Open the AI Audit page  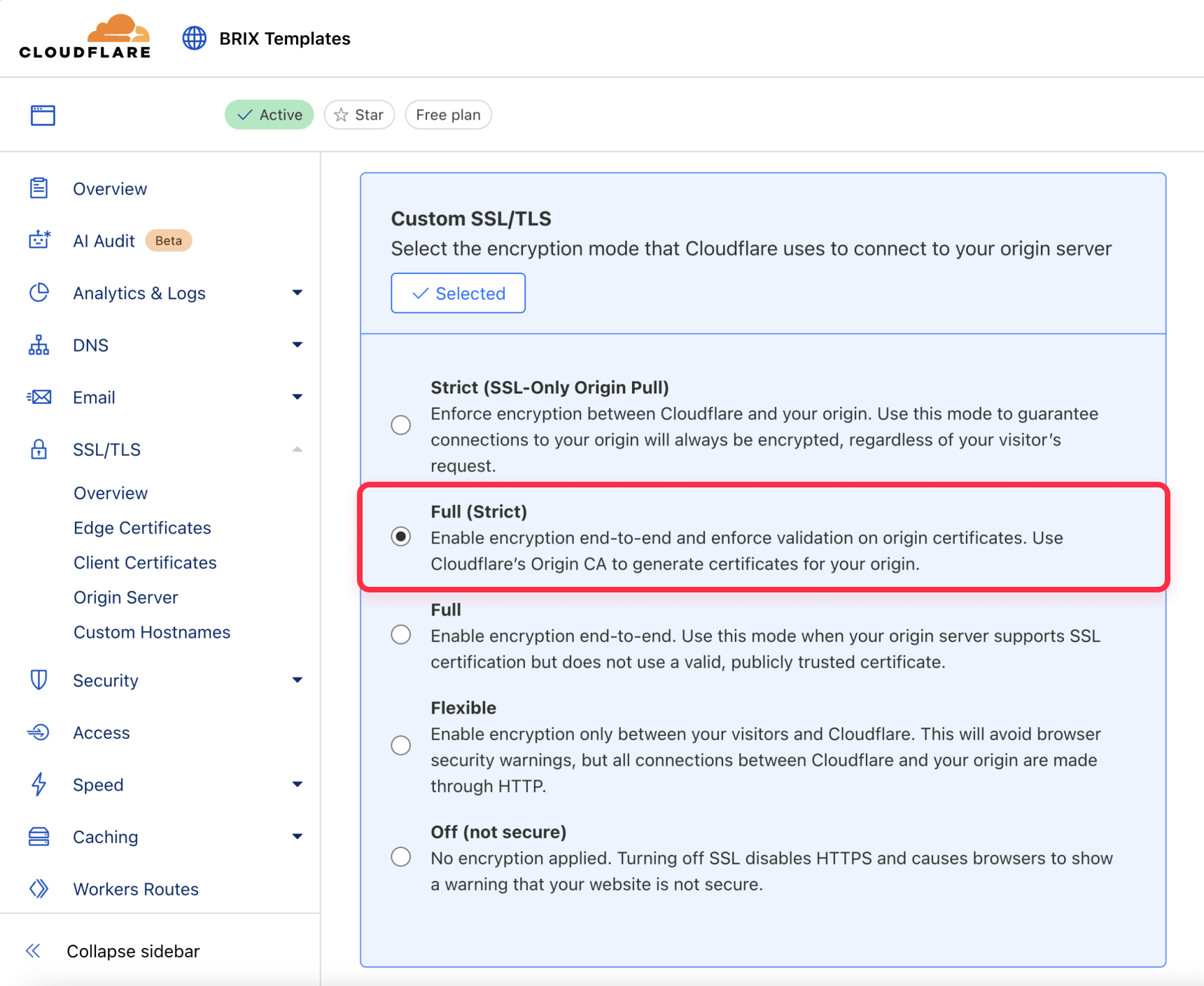click(104, 241)
